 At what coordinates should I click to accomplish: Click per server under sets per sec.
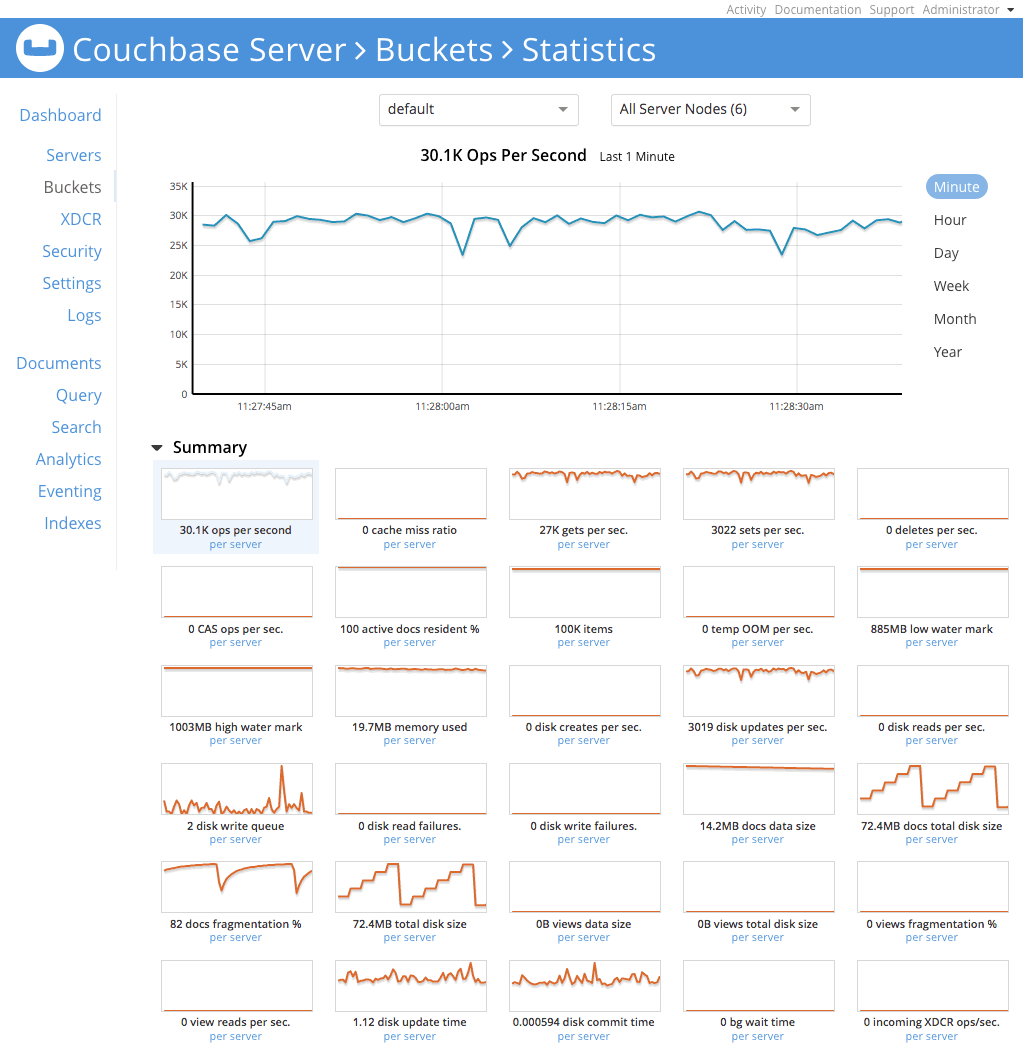[x=758, y=544]
